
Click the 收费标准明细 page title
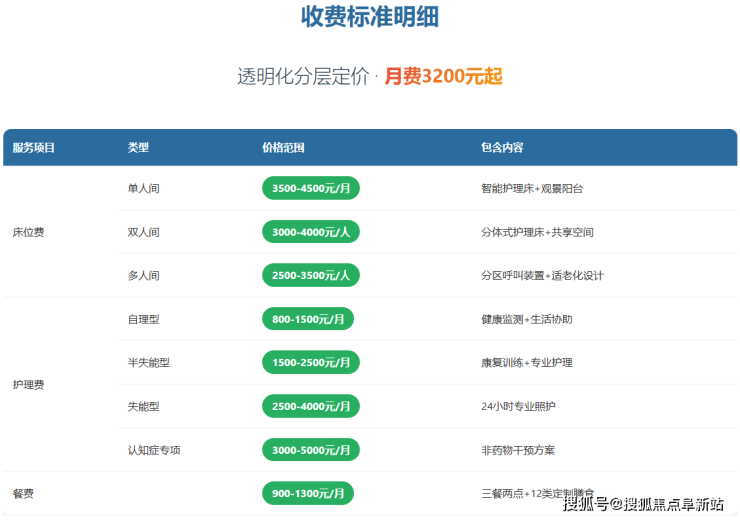coord(370,17)
